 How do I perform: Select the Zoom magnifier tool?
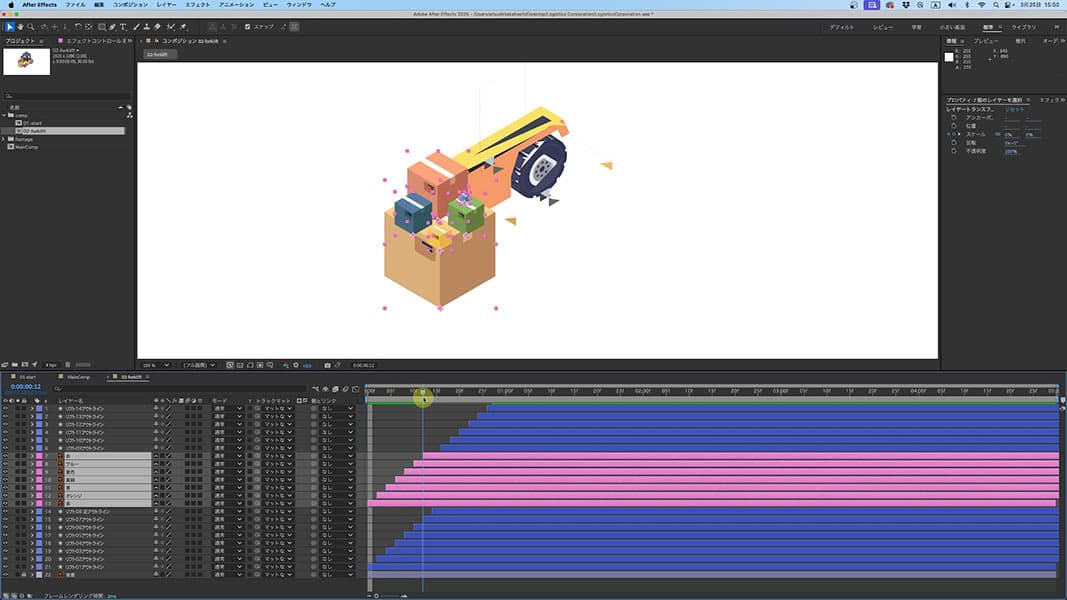31,27
